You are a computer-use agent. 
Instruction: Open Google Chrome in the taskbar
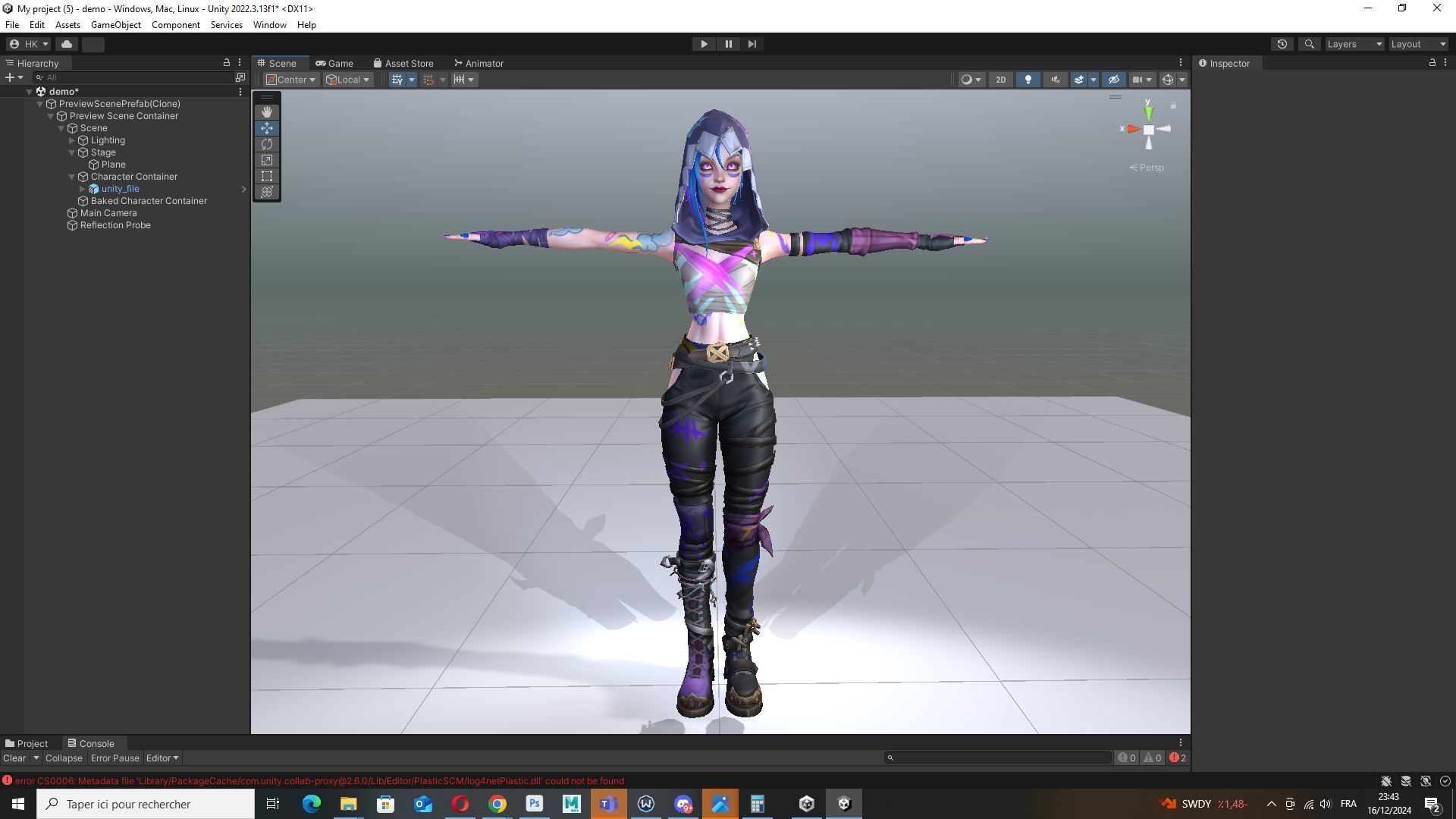click(x=497, y=804)
